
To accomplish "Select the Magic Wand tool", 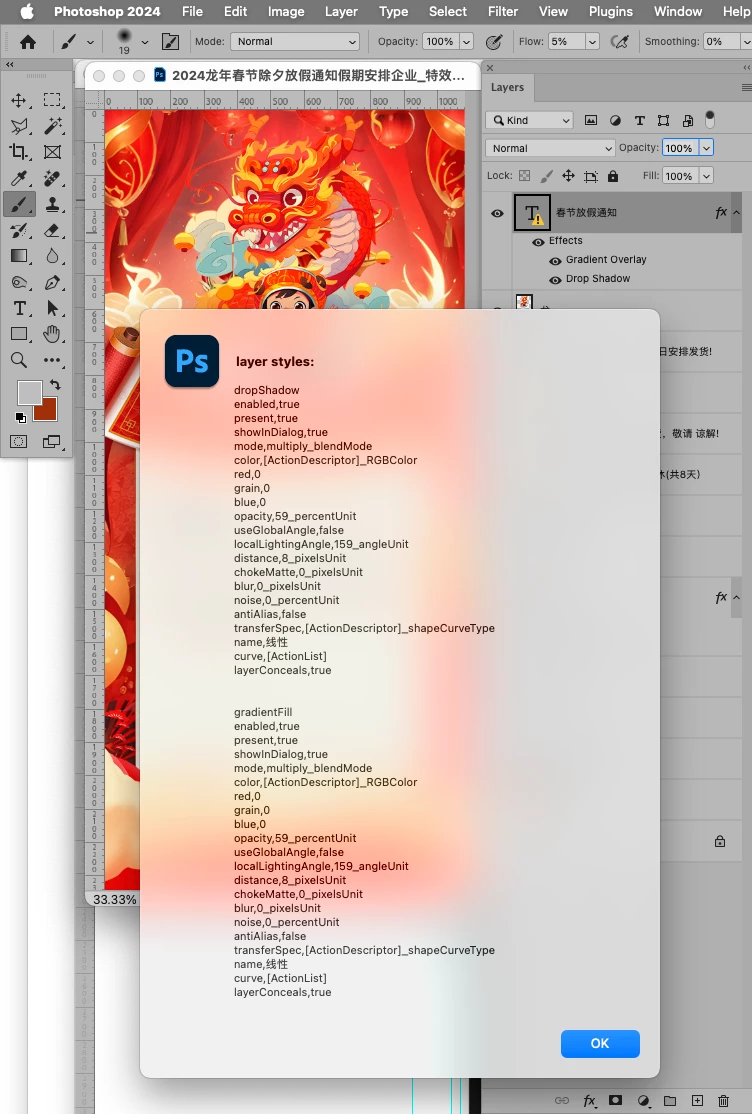I will 52,126.
